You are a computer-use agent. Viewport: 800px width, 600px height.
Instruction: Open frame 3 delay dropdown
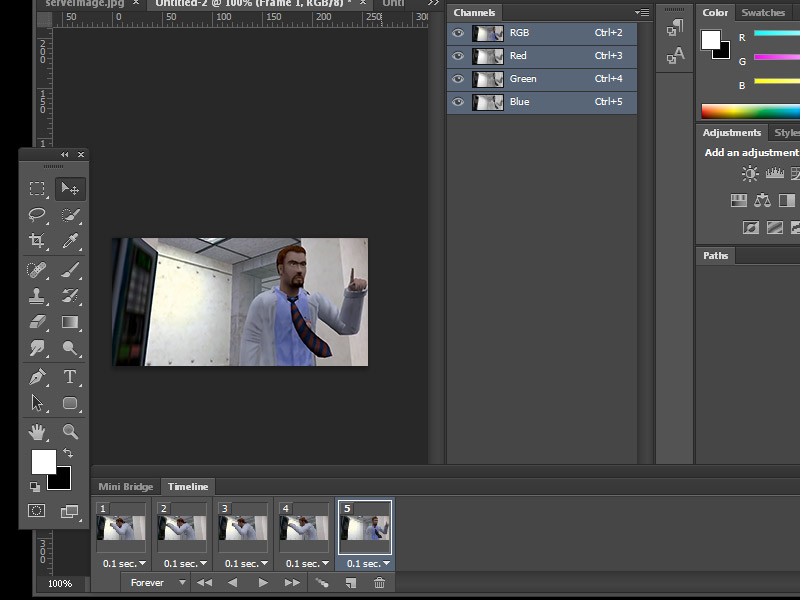[x=246, y=564]
